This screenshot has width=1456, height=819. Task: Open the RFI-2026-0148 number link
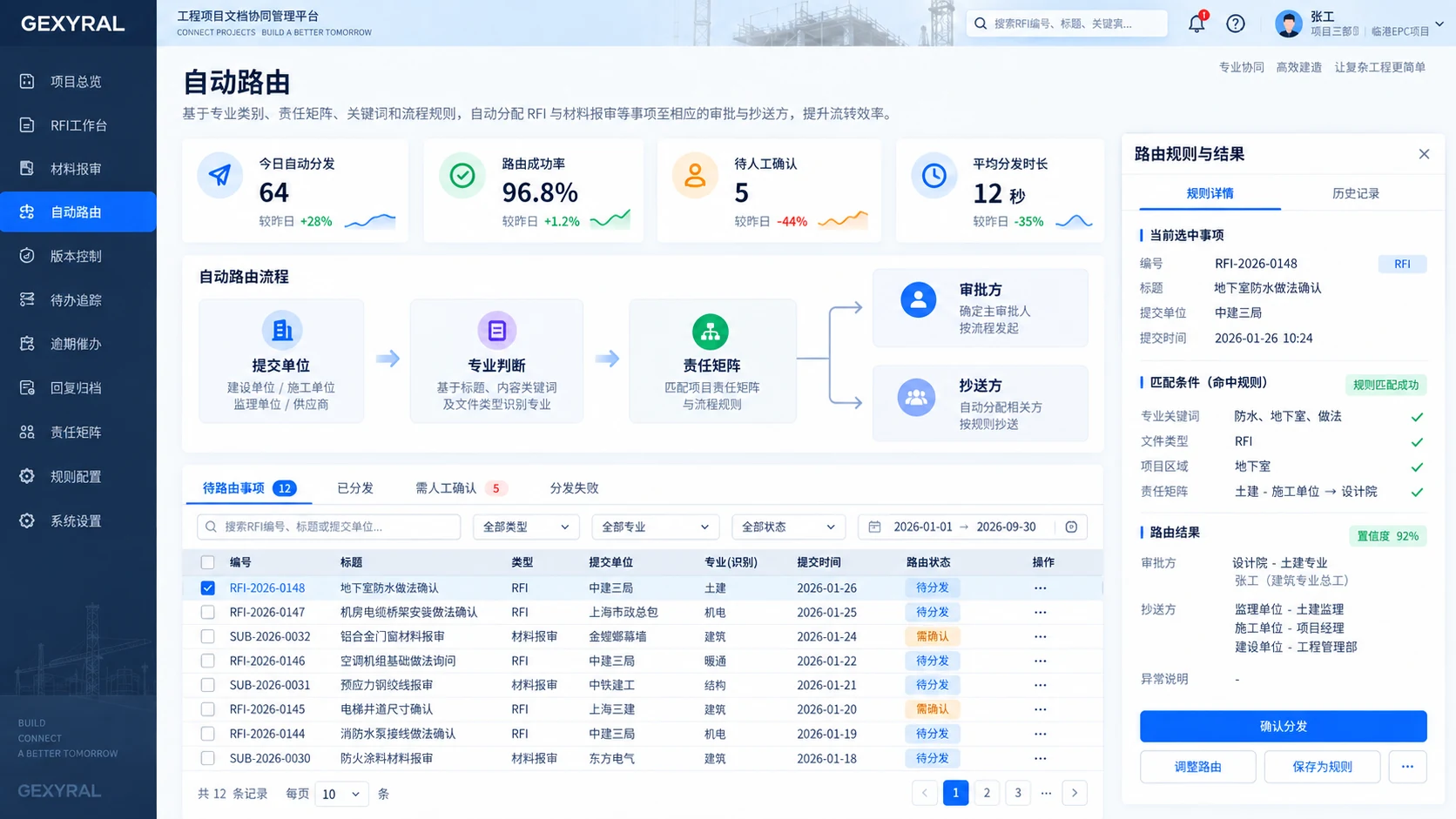tap(267, 587)
